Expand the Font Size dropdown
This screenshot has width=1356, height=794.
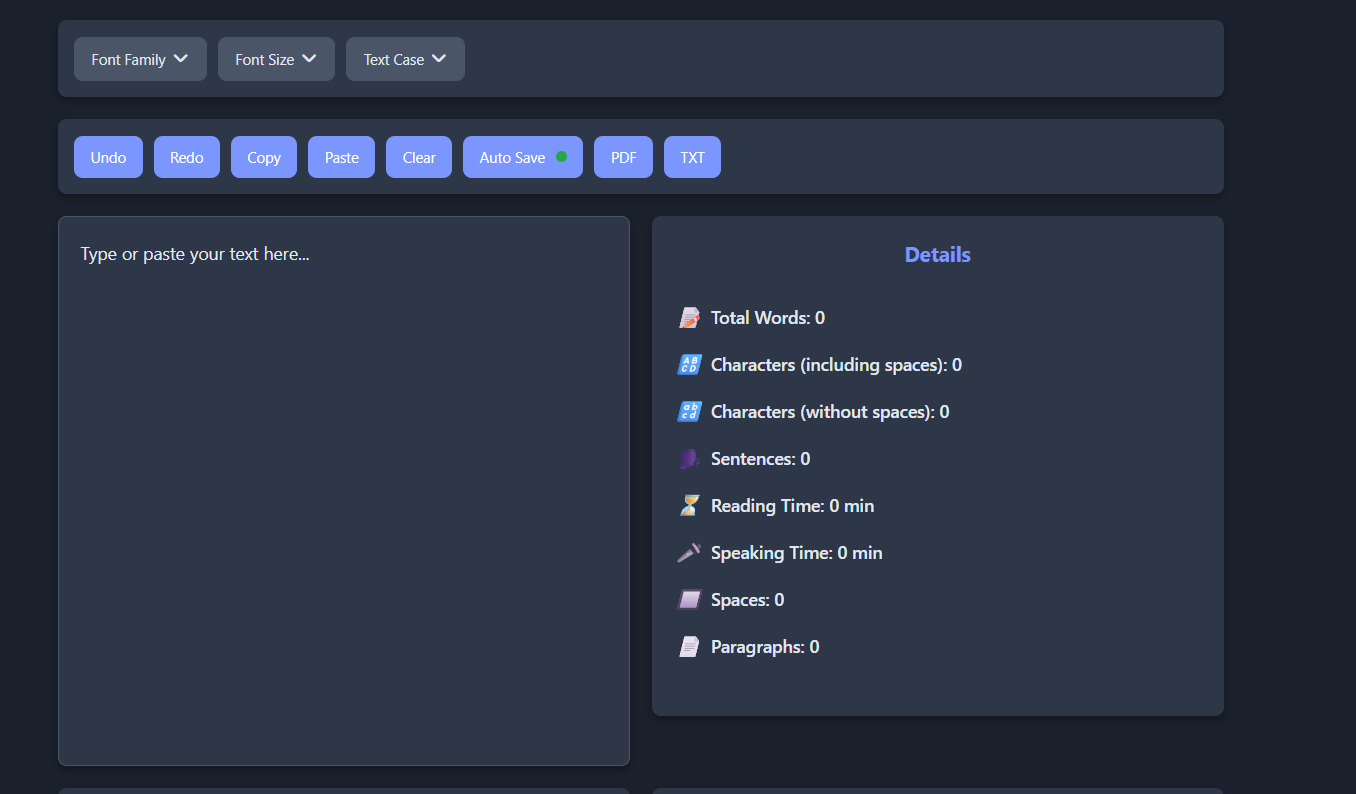point(276,59)
